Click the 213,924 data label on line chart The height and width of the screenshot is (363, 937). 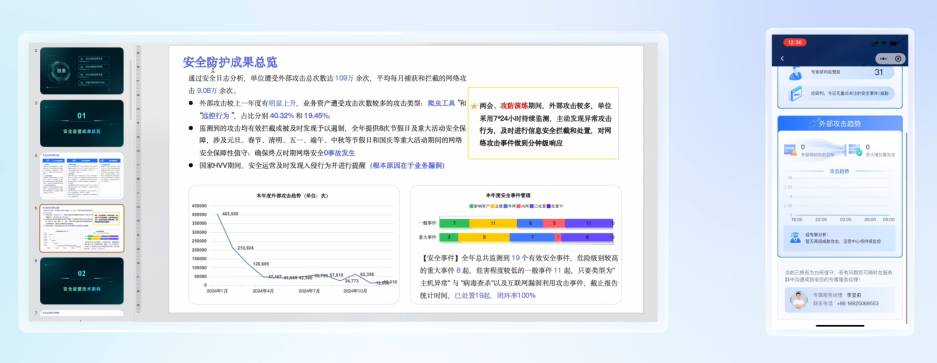pyautogui.click(x=246, y=247)
